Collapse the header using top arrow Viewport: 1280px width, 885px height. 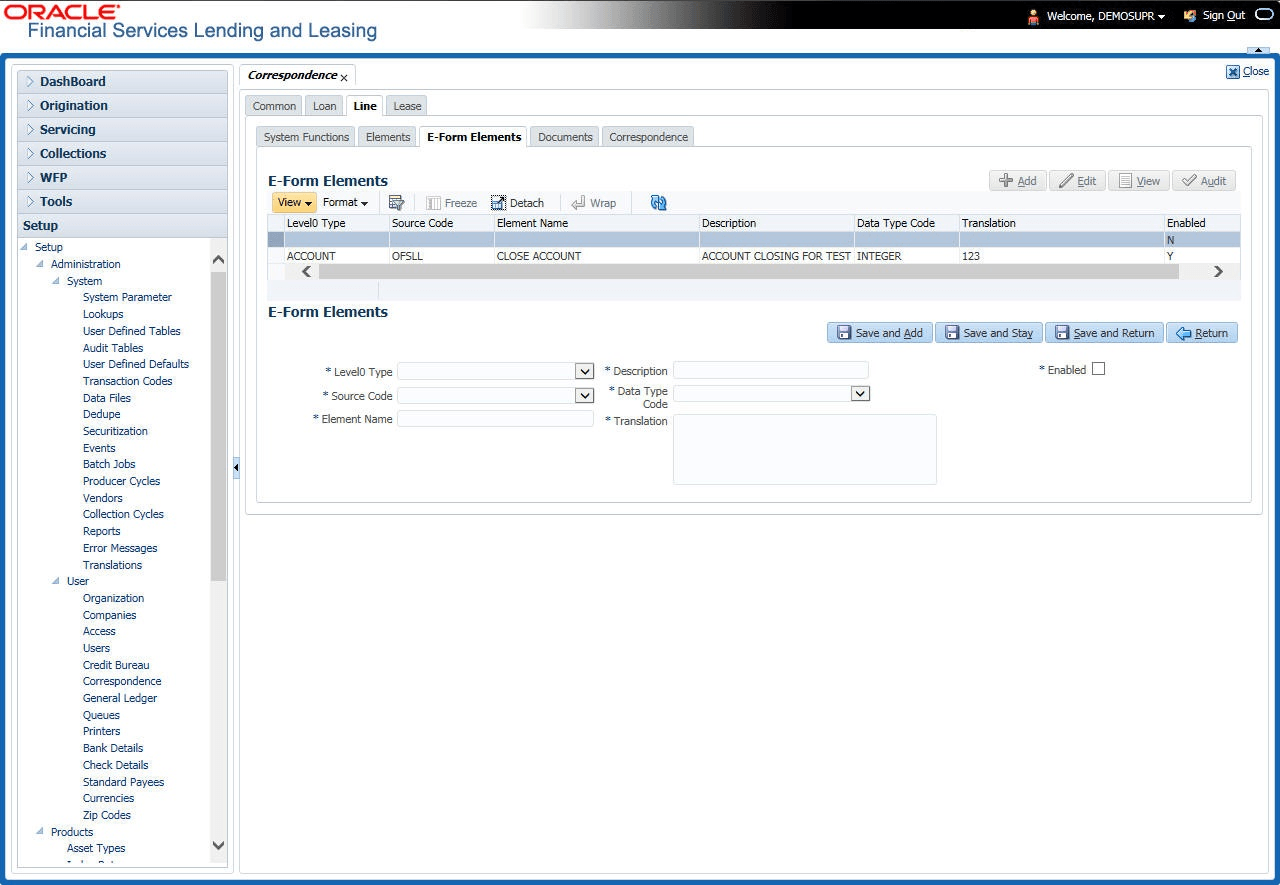click(1258, 50)
